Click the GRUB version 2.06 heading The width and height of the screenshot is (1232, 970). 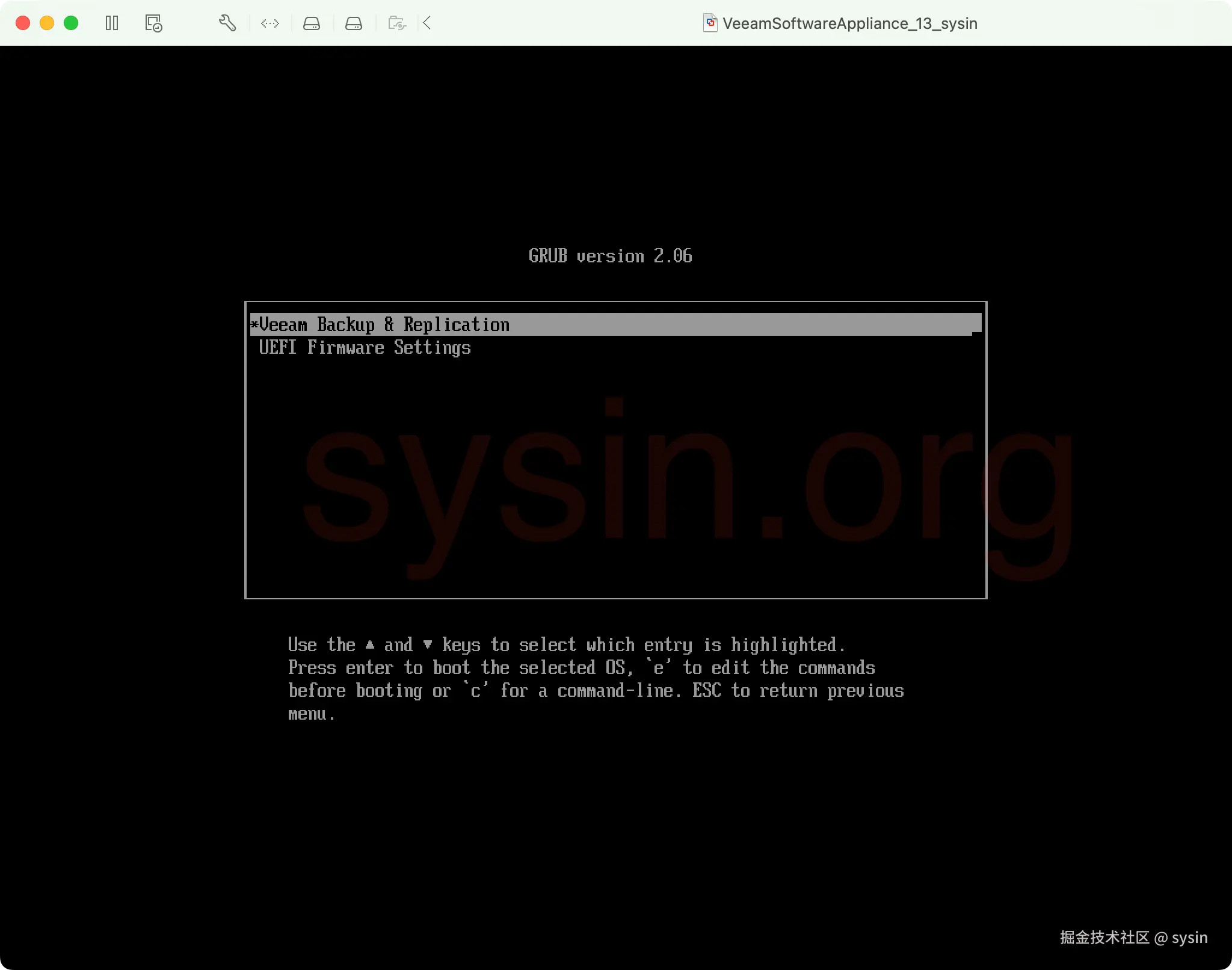click(x=610, y=256)
